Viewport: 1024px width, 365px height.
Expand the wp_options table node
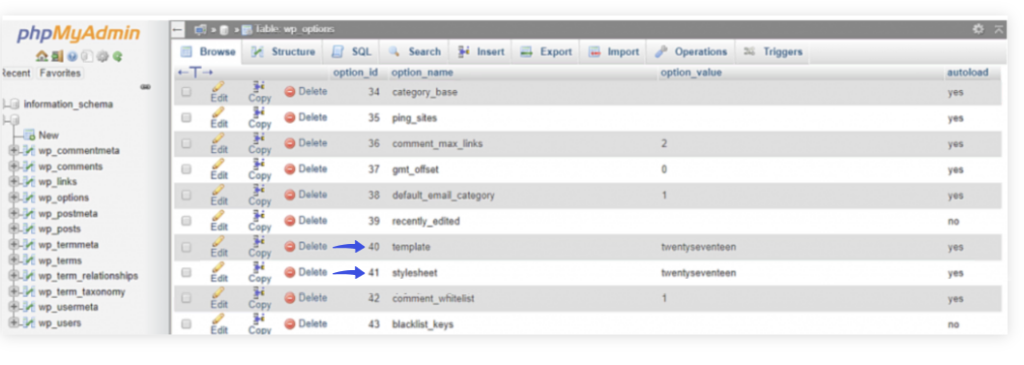pyautogui.click(x=14, y=198)
